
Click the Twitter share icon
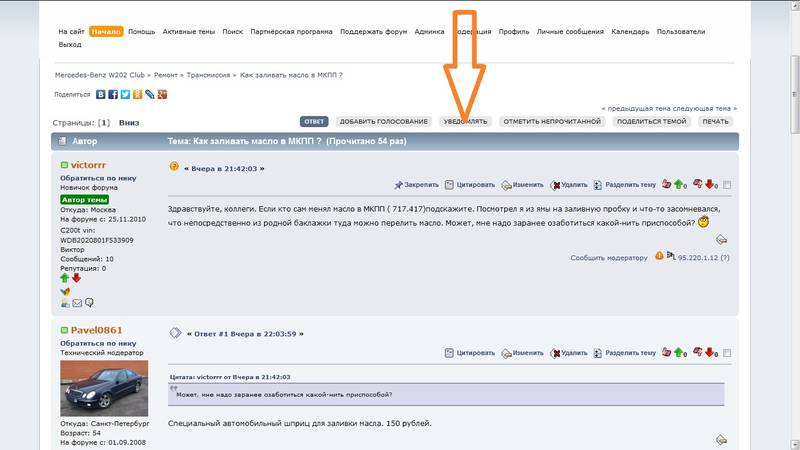125,95
